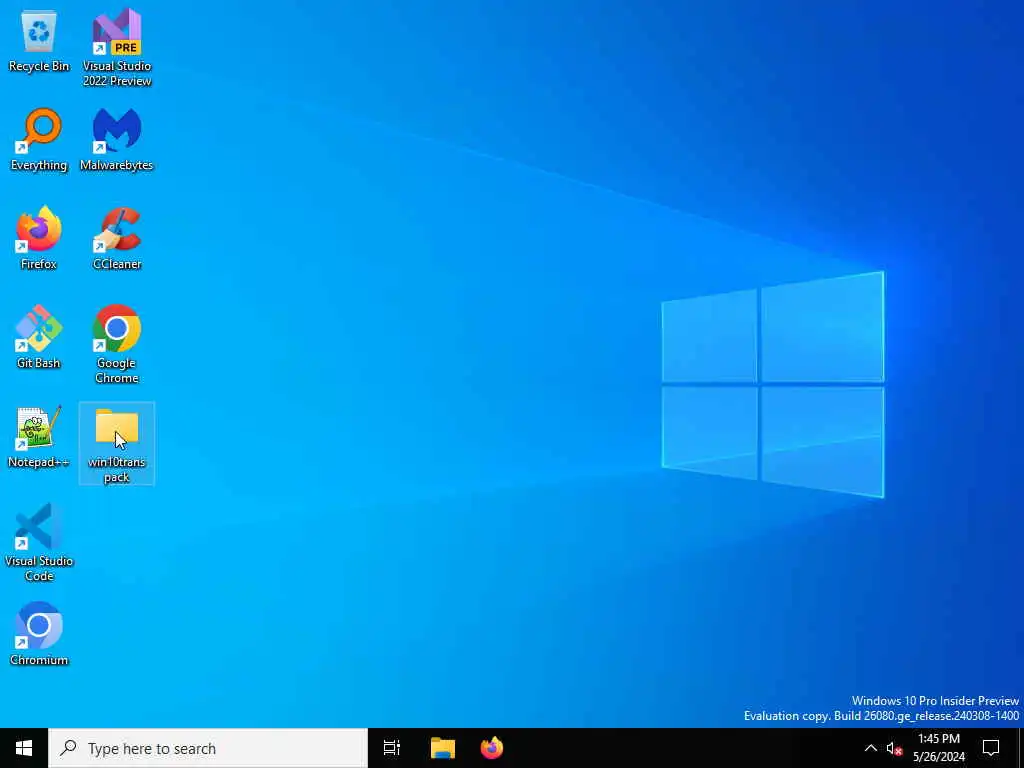Select the Git Bash desktop shortcut
This screenshot has width=1024, height=768.
(39, 336)
